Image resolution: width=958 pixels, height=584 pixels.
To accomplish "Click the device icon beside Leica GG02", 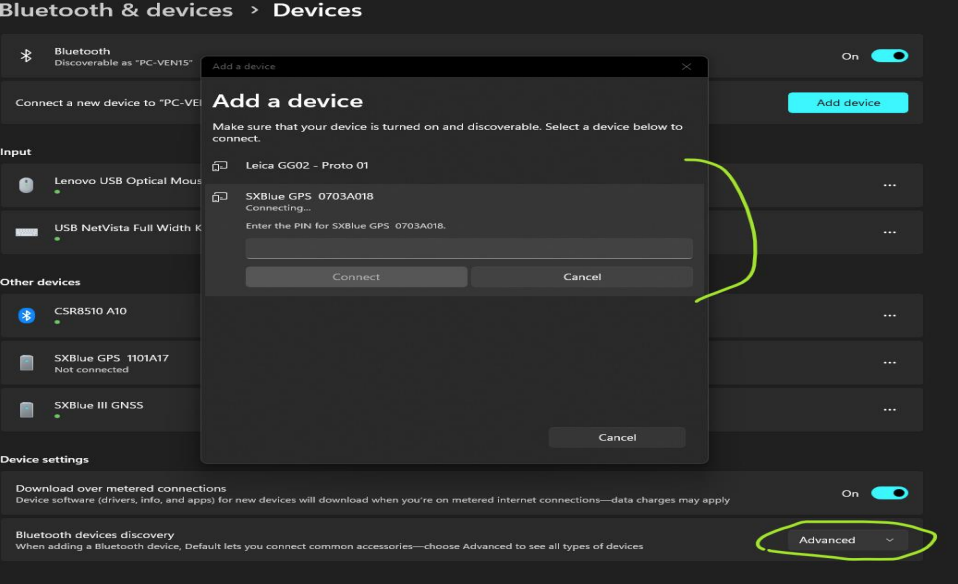I will 220,166.
